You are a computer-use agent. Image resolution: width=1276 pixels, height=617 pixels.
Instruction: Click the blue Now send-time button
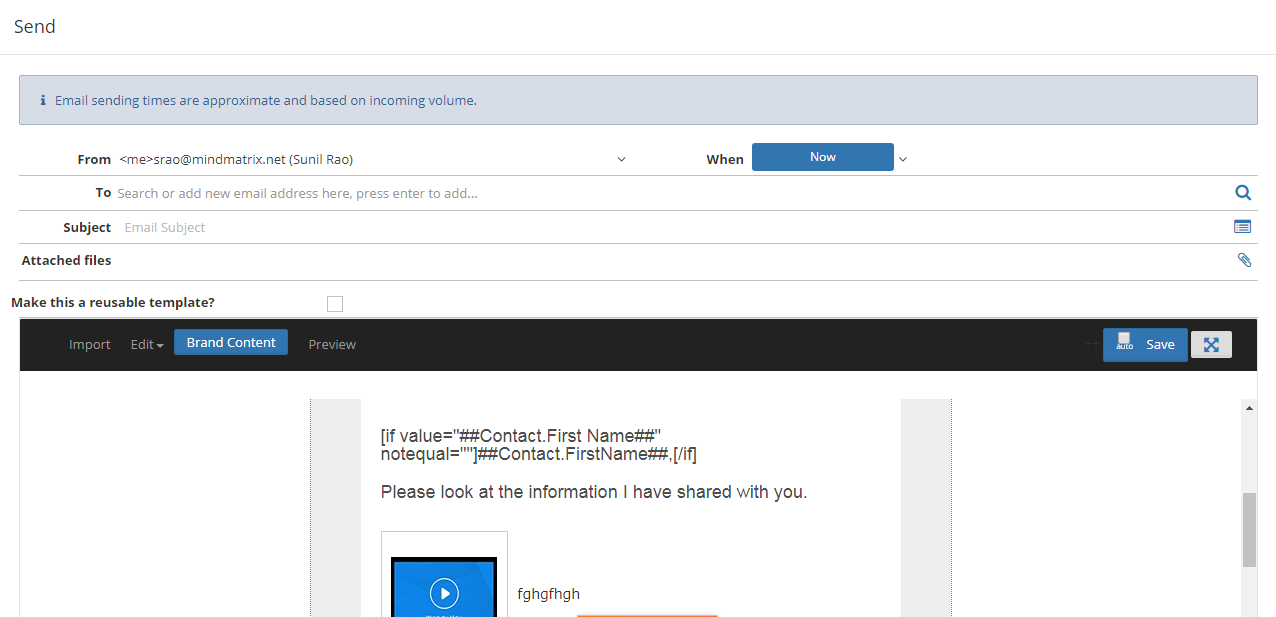823,157
